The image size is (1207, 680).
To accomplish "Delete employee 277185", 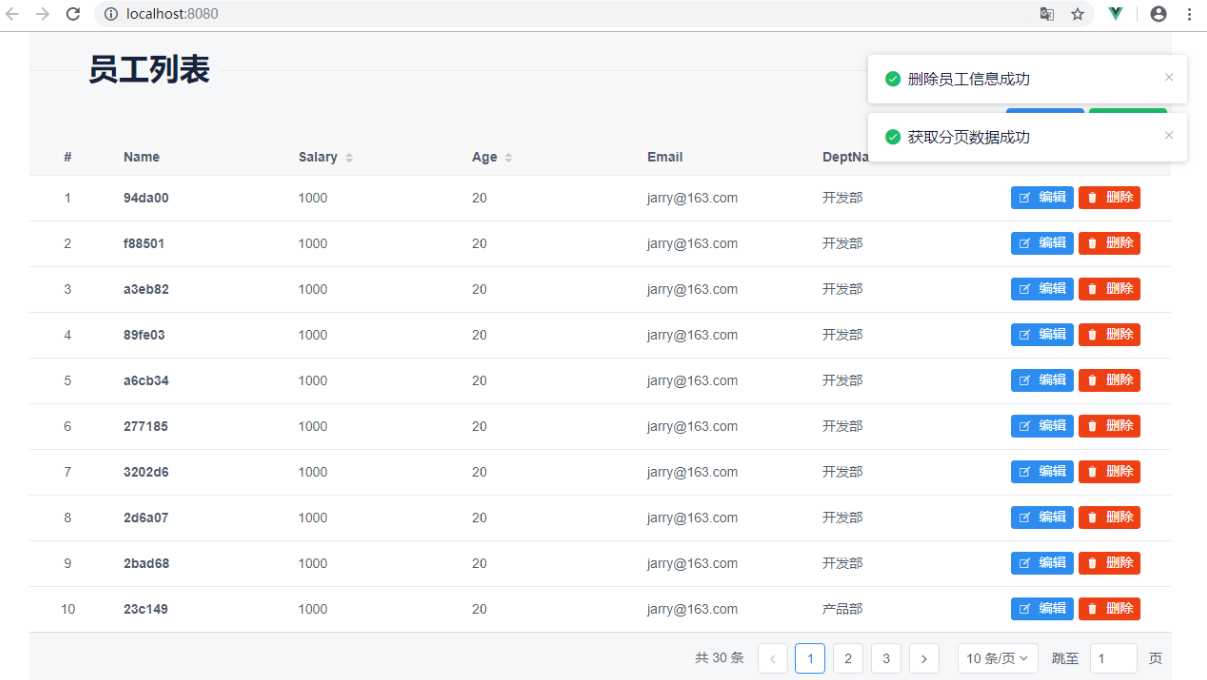I will [x=1109, y=426].
